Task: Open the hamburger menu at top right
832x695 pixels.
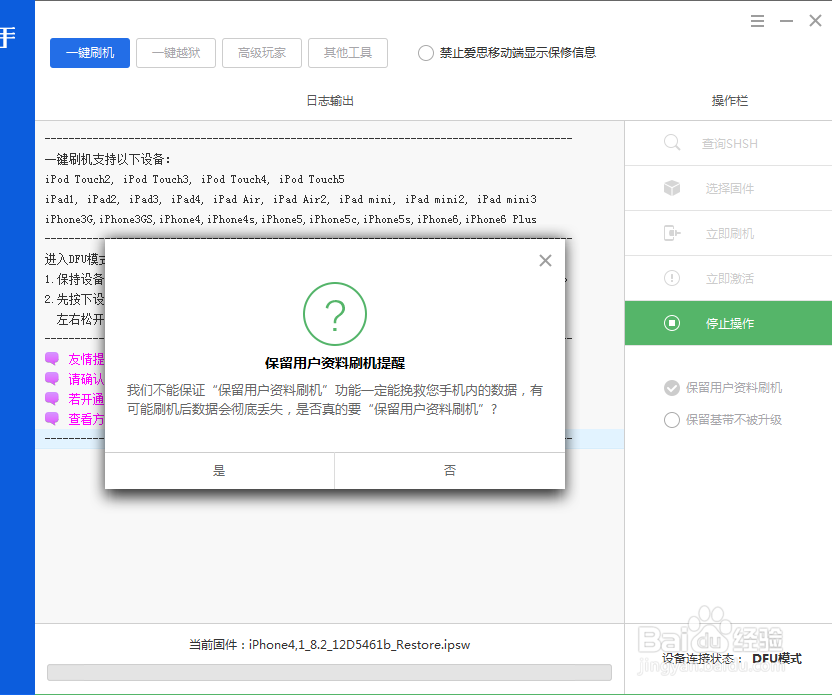Action: 757,20
